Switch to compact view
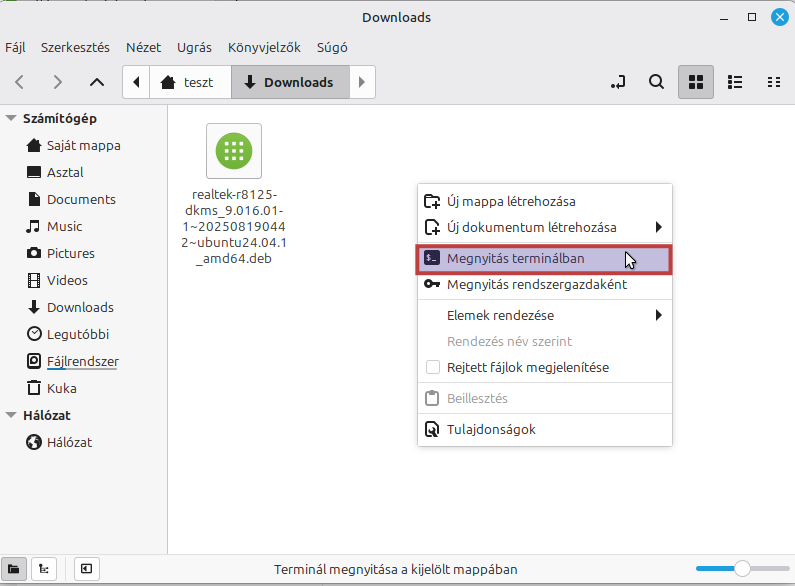 coord(773,82)
